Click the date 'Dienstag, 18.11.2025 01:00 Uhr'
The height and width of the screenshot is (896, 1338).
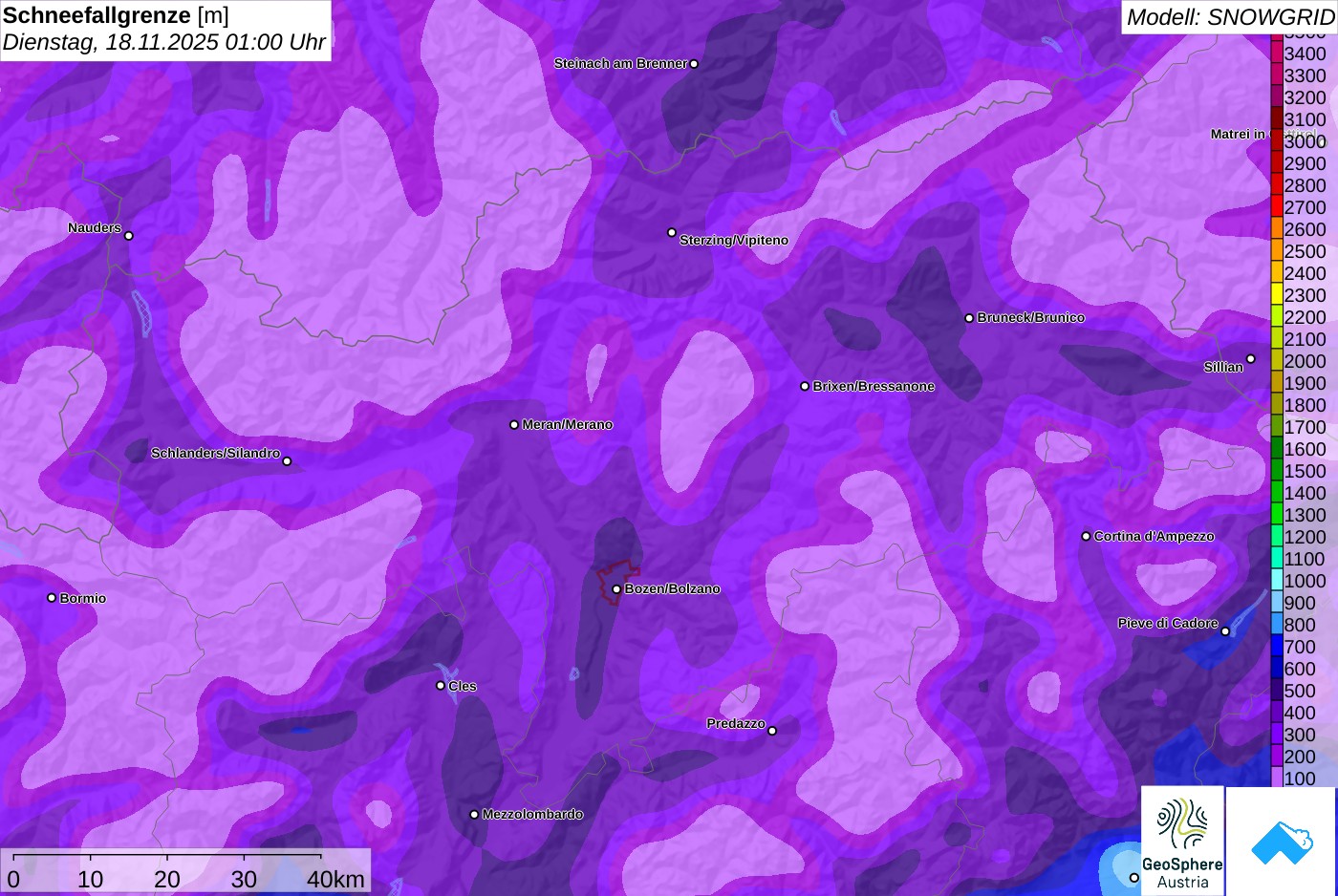[x=164, y=43]
